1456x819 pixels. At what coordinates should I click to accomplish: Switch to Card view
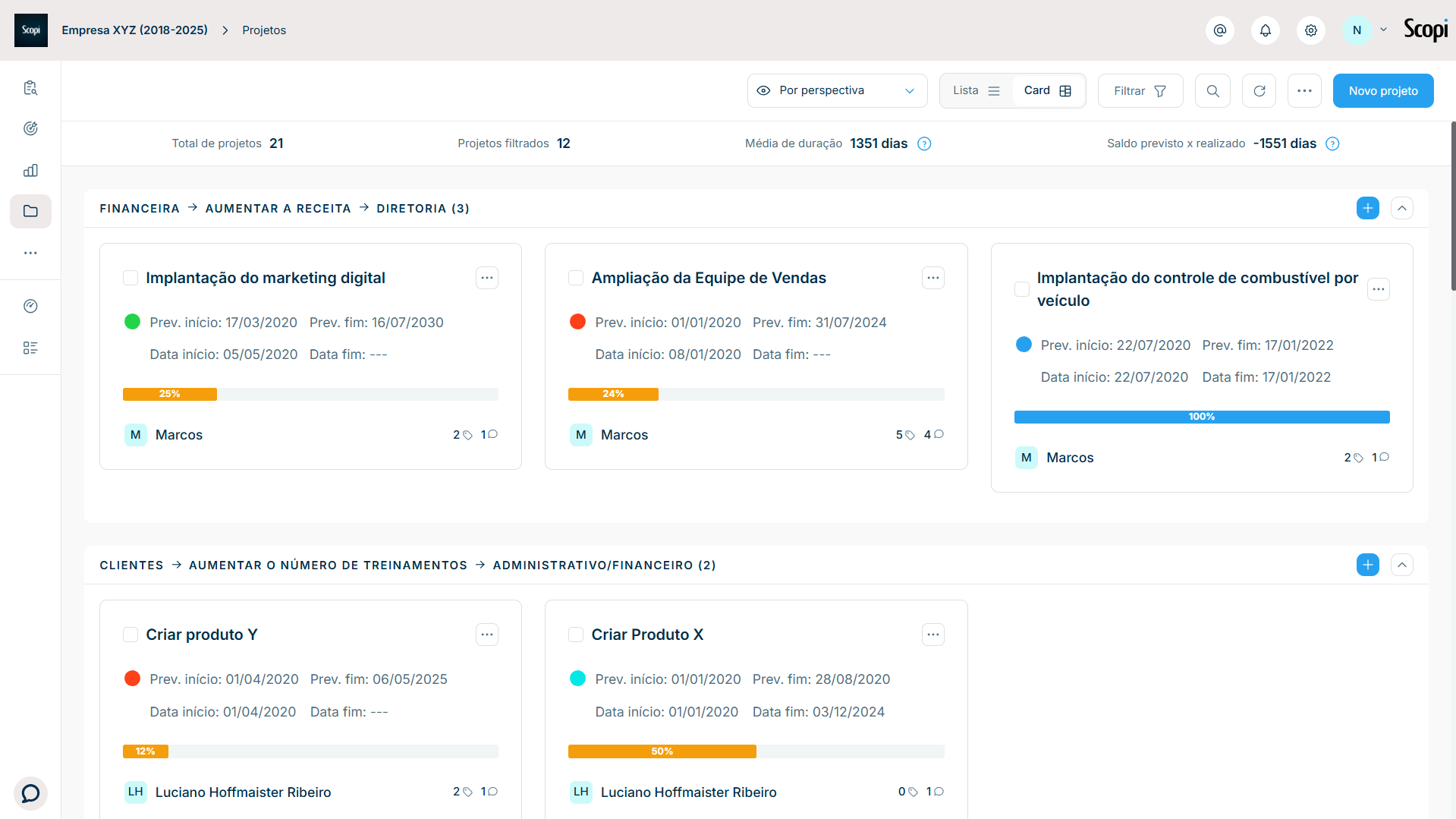(1047, 91)
